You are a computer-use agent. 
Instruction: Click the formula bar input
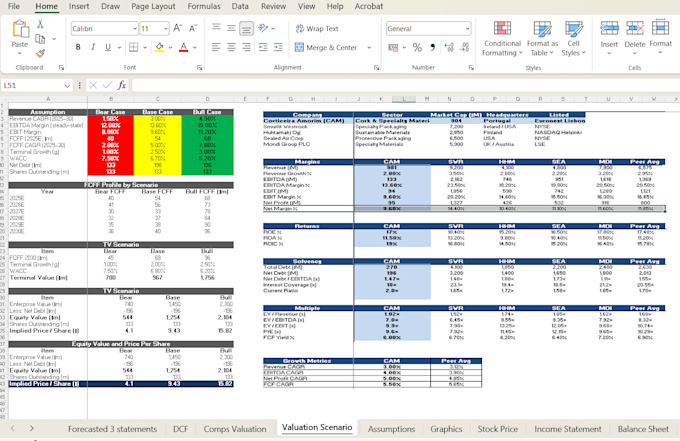click(x=405, y=85)
